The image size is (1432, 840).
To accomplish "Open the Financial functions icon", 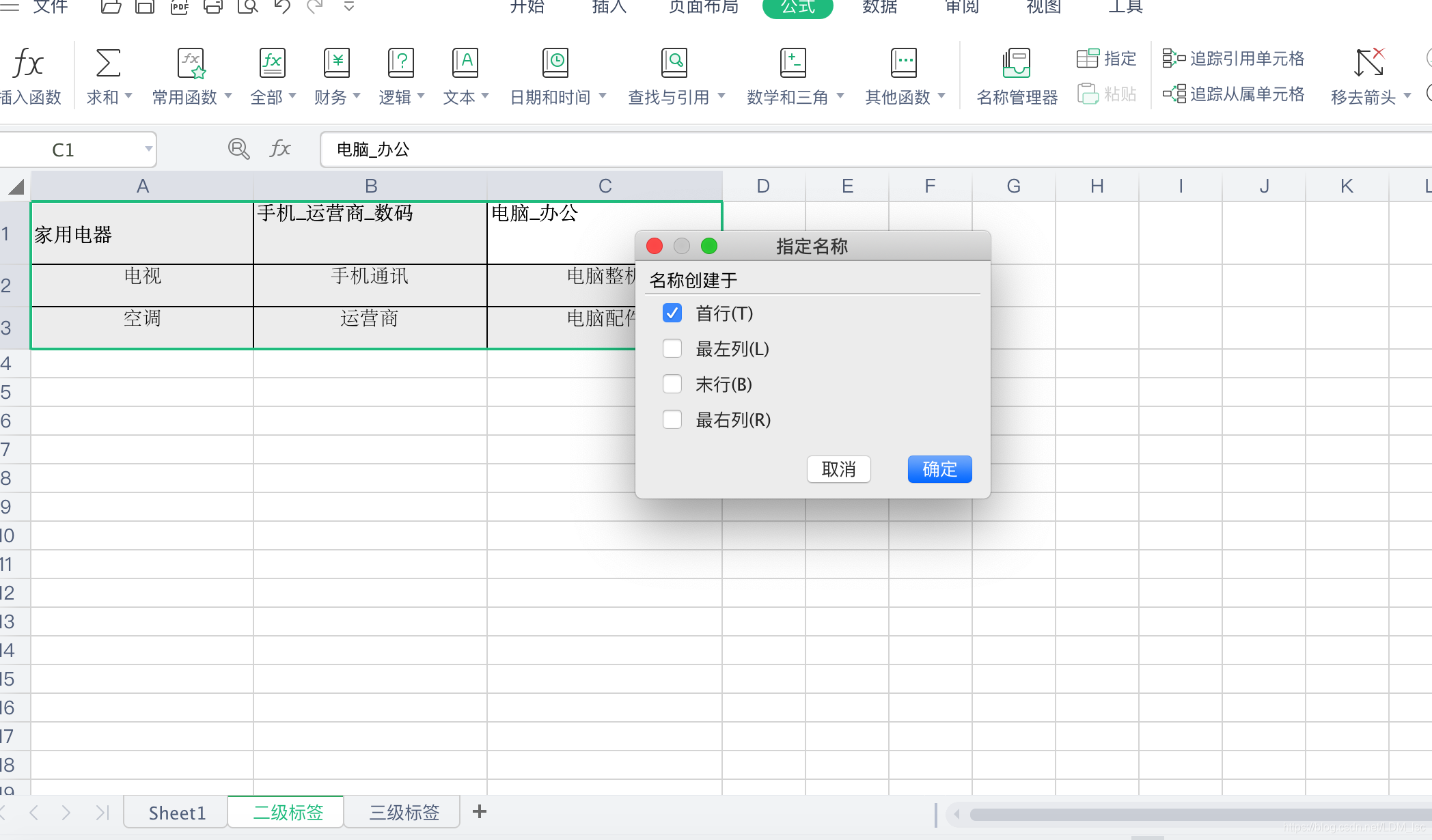I will 337,63.
